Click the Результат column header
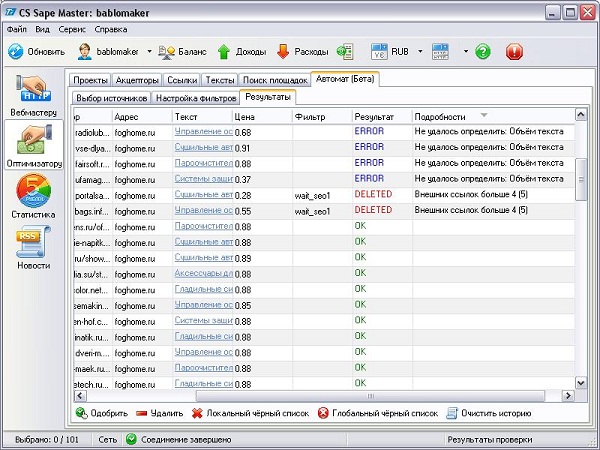This screenshot has height=450, width=600. tap(382, 117)
